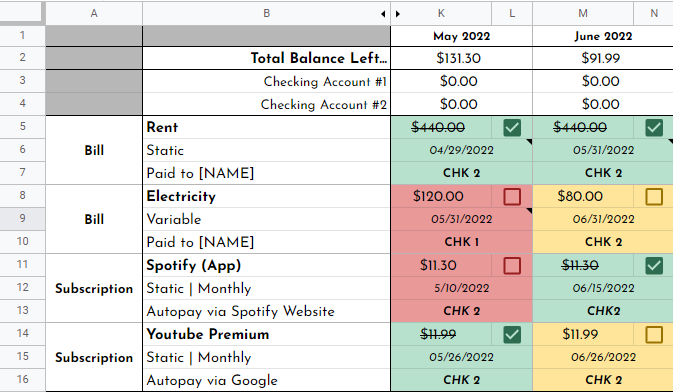The height and width of the screenshot is (392, 673).
Task: Expand hidden columns with right arrow
Action: [398, 14]
